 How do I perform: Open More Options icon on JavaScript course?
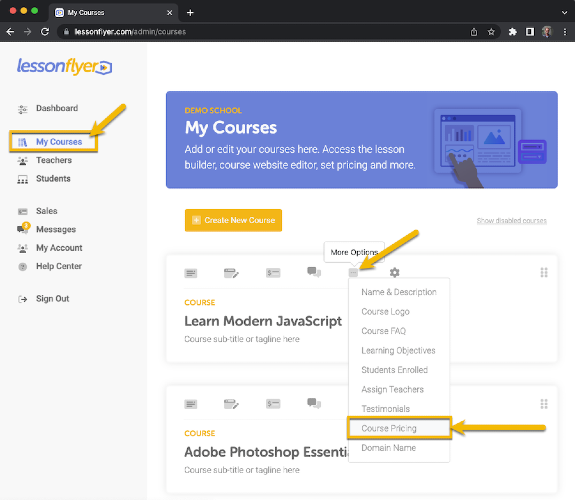pos(353,273)
